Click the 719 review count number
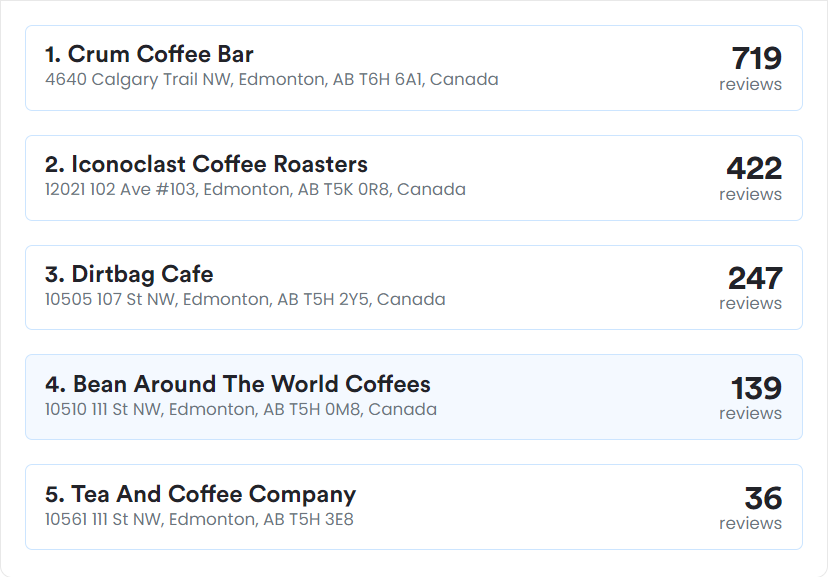 [756, 58]
